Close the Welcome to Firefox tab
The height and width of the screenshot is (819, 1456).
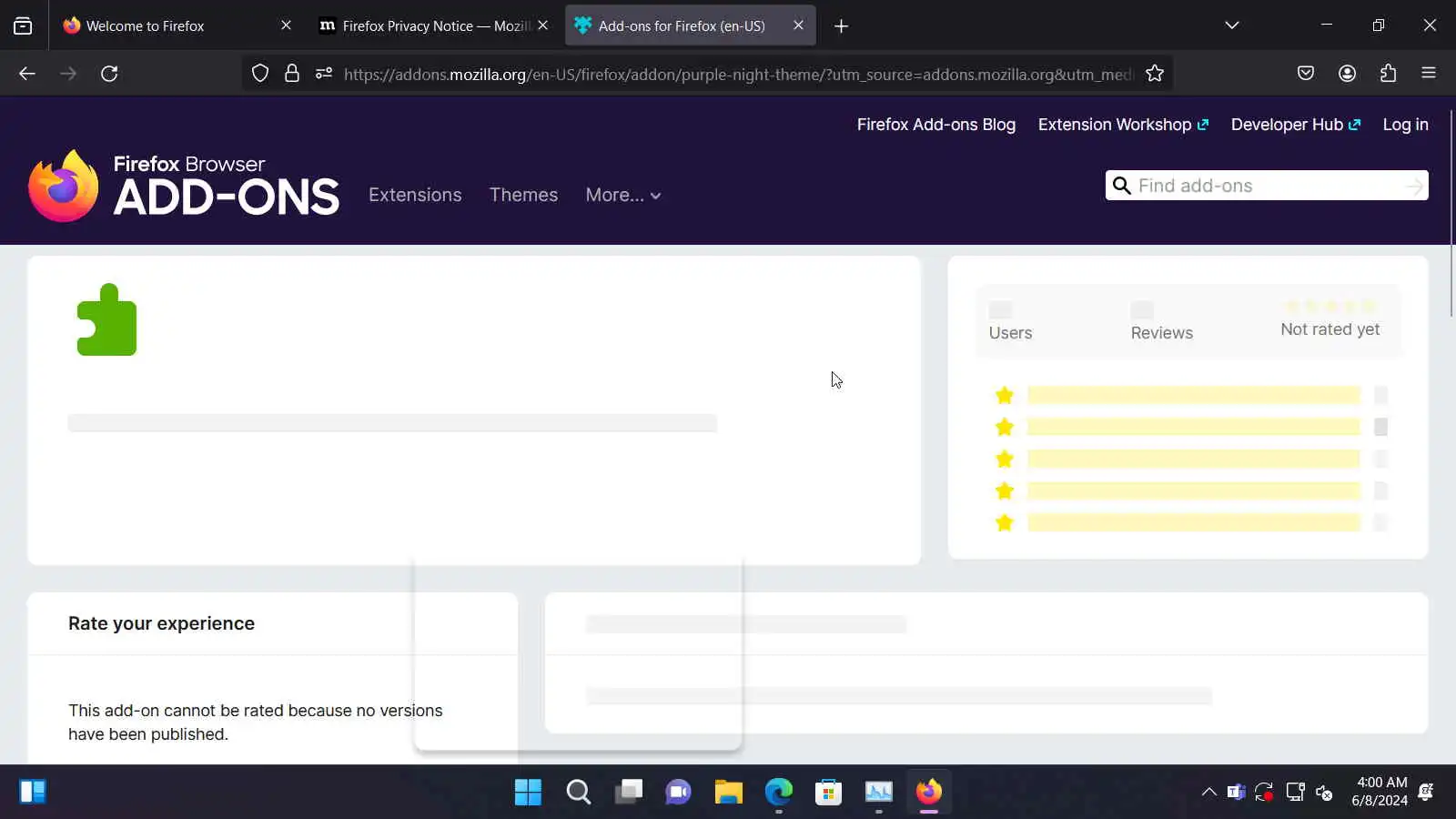286,25
